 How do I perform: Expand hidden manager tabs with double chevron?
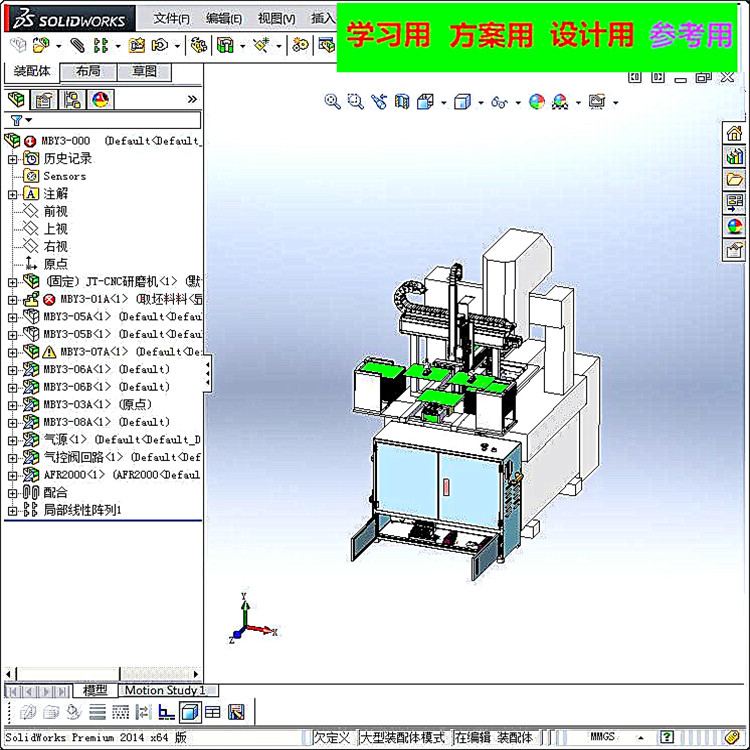(x=192, y=99)
